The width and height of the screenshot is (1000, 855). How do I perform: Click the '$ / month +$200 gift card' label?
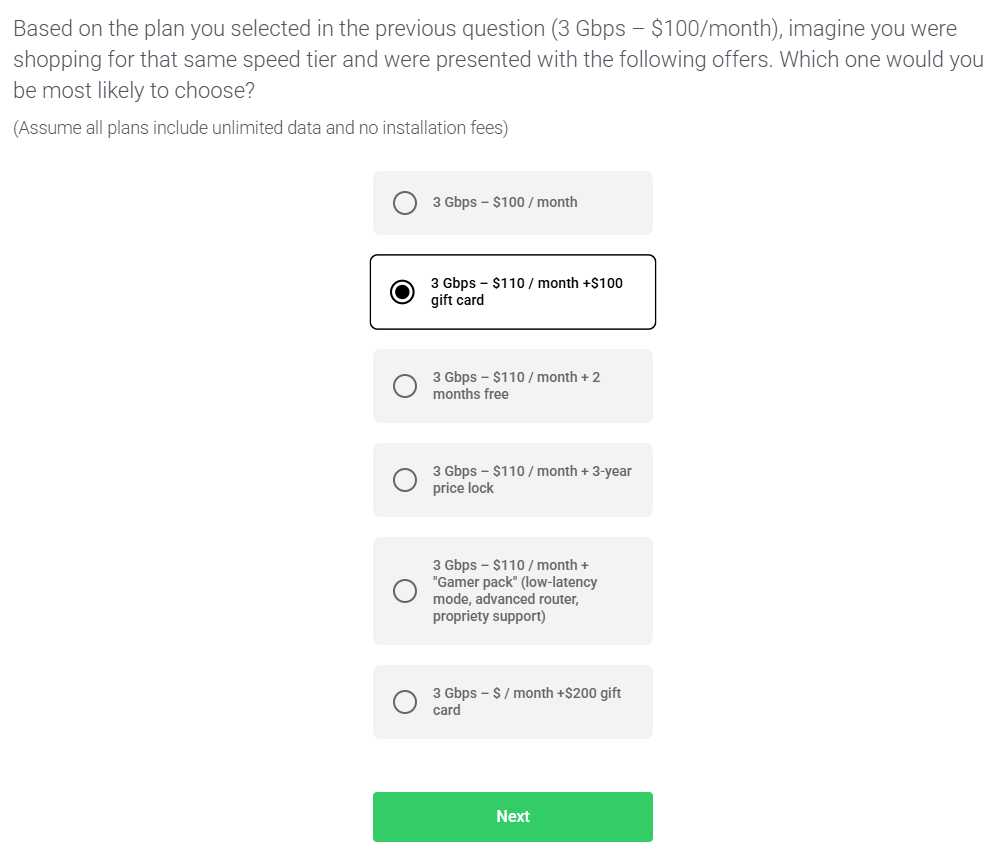tap(527, 701)
